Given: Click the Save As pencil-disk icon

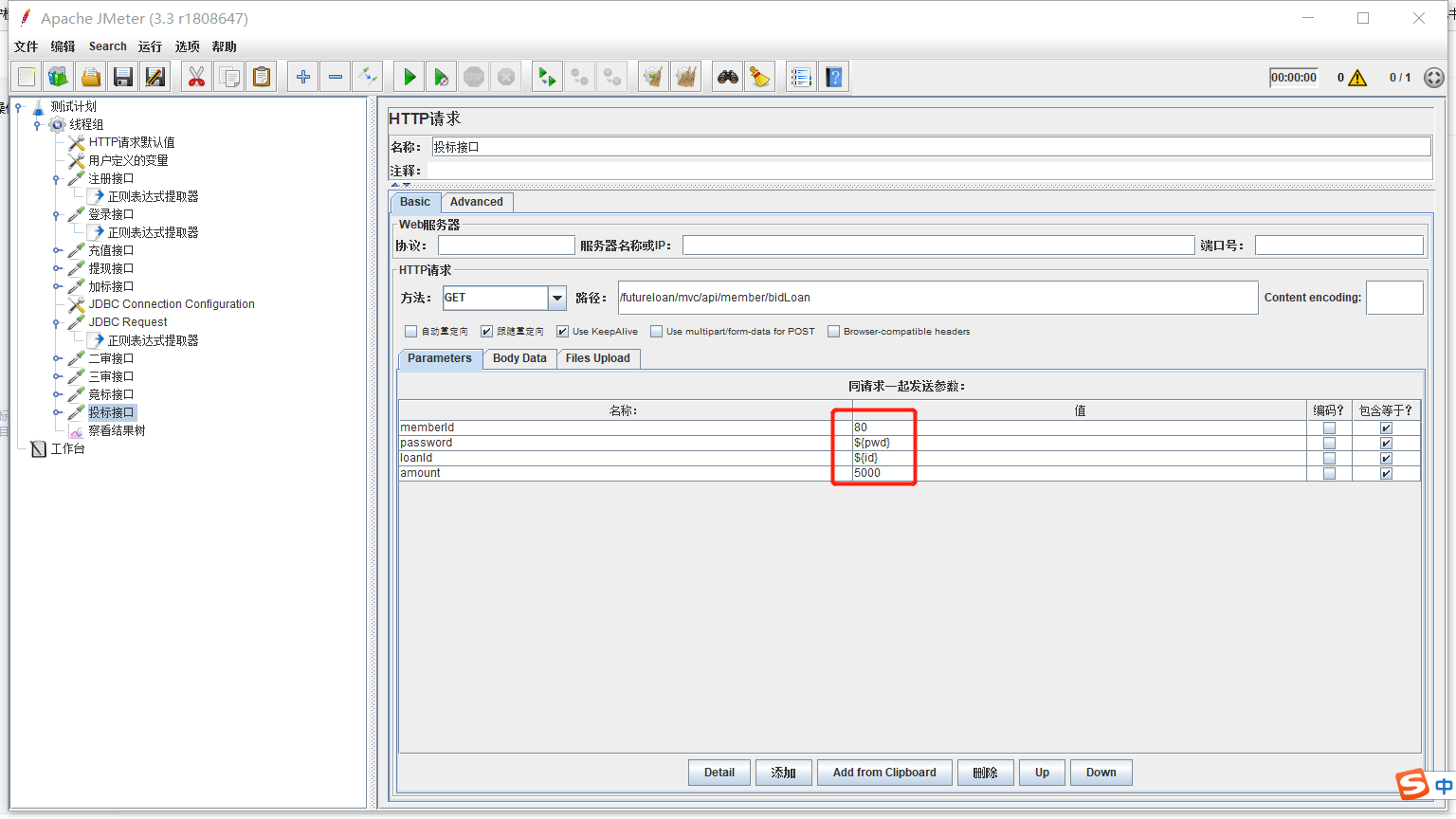Looking at the screenshot, I should [155, 77].
